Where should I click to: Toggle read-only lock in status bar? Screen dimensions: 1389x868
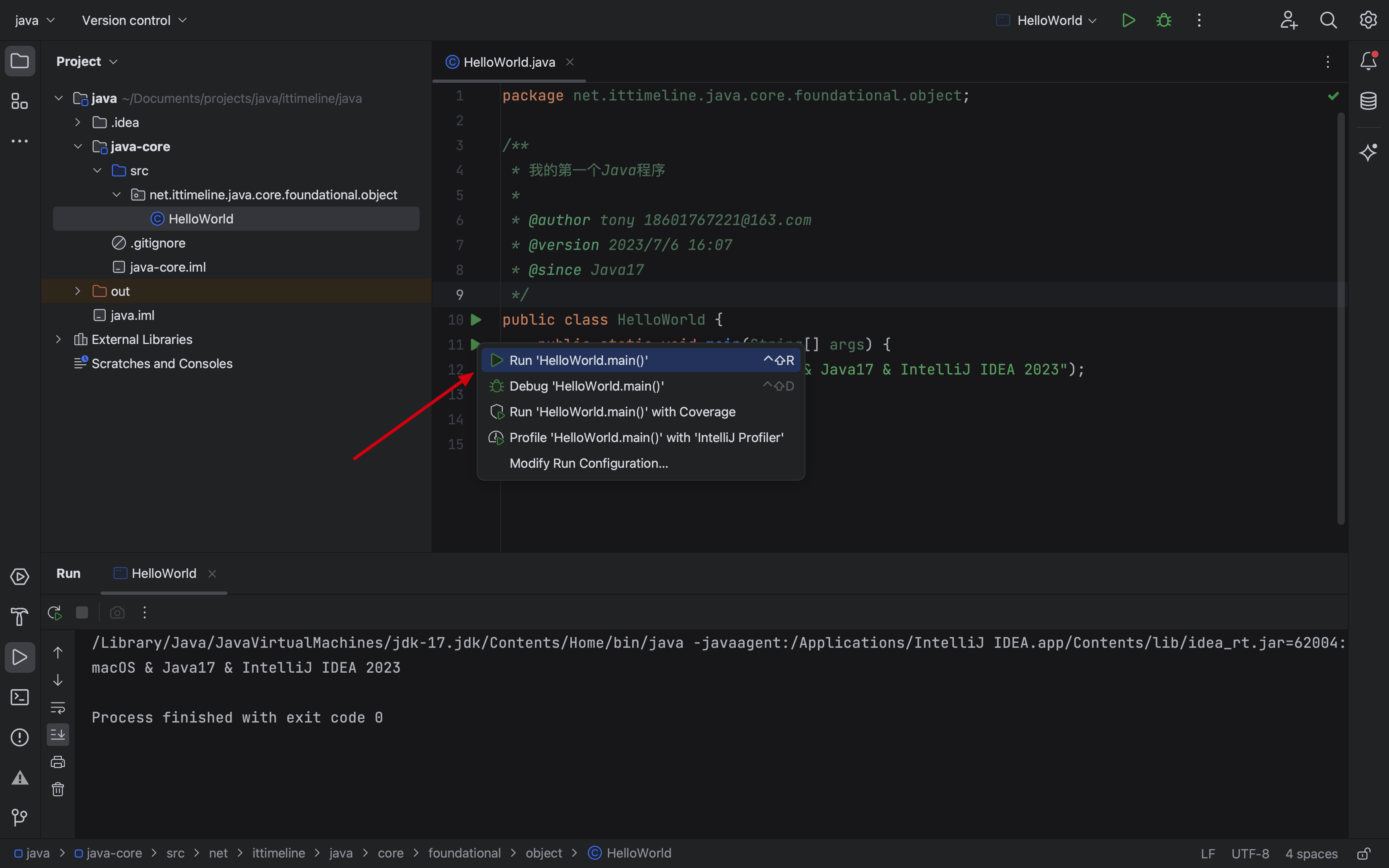tap(1364, 853)
